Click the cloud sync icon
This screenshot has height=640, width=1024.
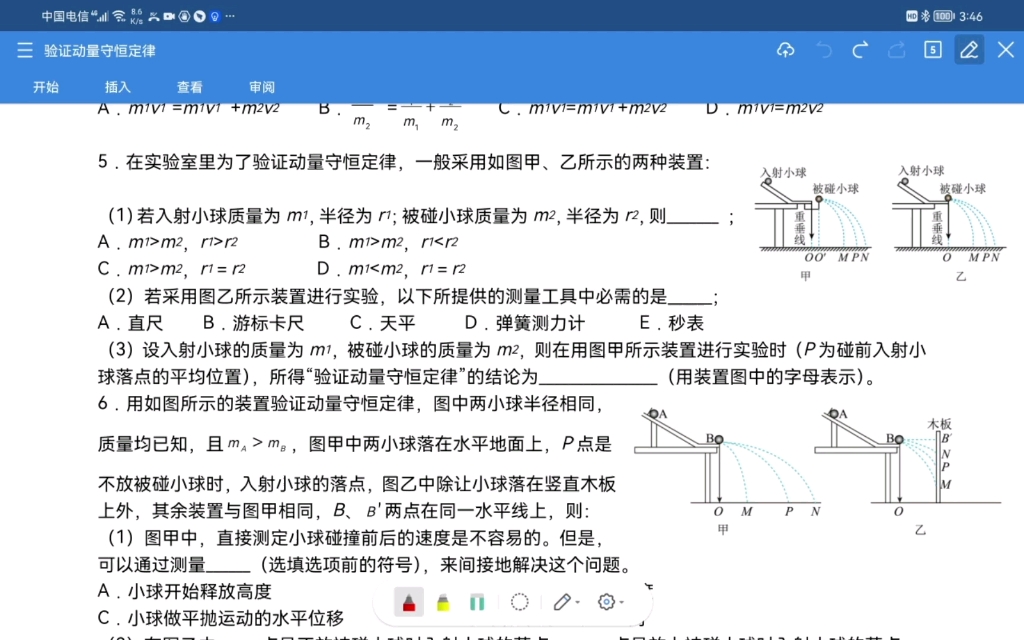click(786, 49)
